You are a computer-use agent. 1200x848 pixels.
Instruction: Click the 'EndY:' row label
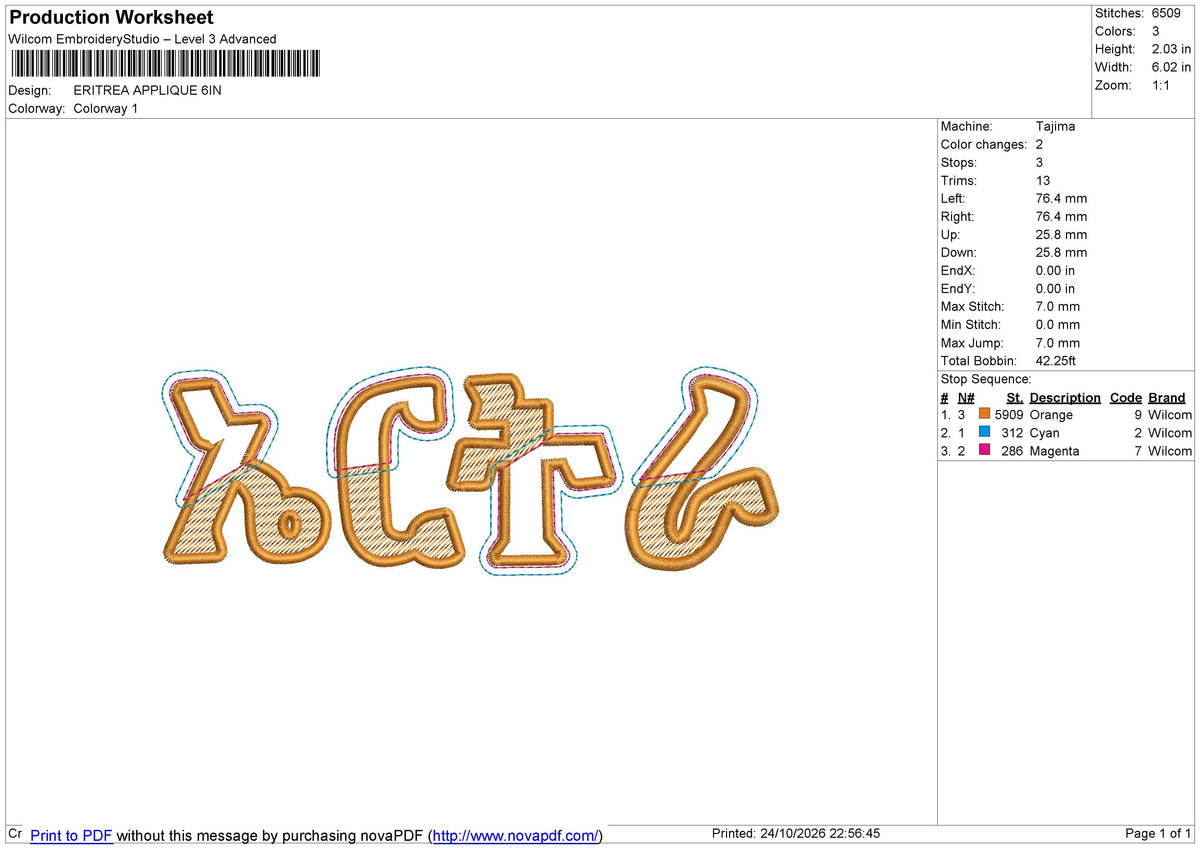point(958,288)
